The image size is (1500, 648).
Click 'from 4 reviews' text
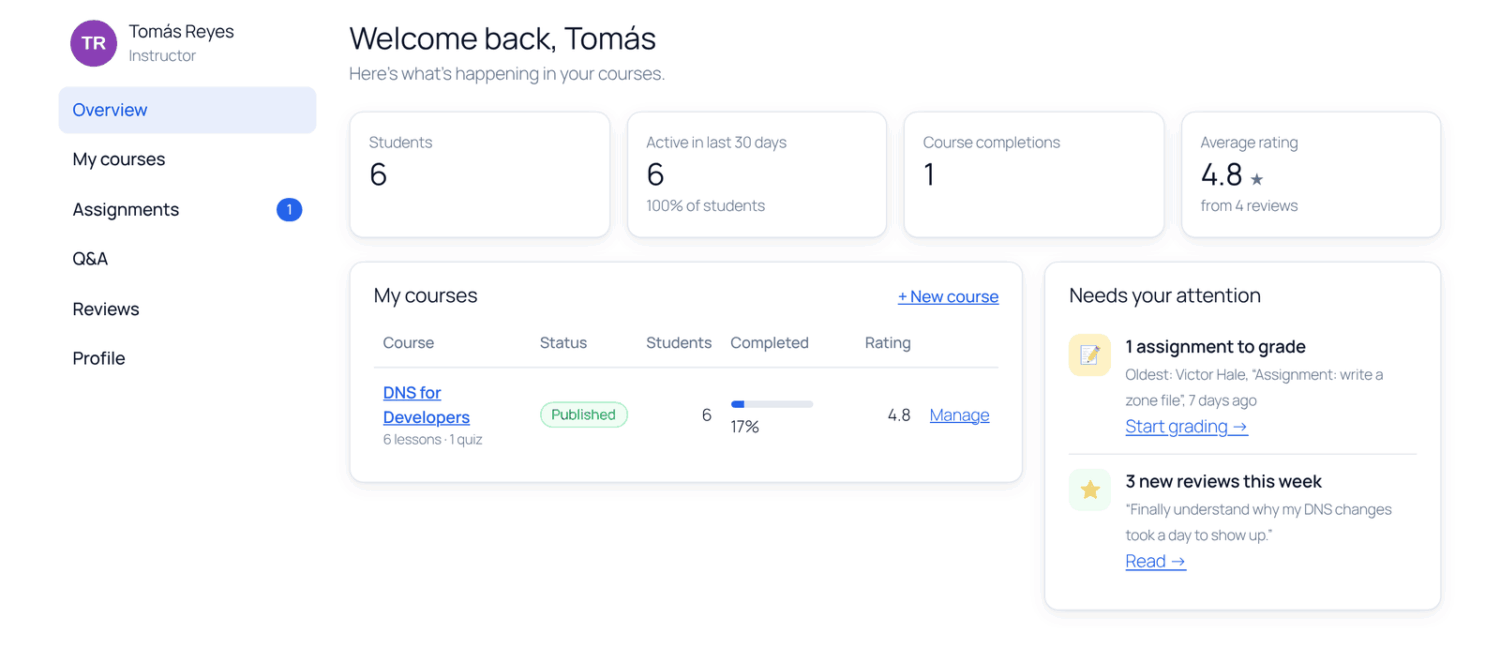[1249, 206]
